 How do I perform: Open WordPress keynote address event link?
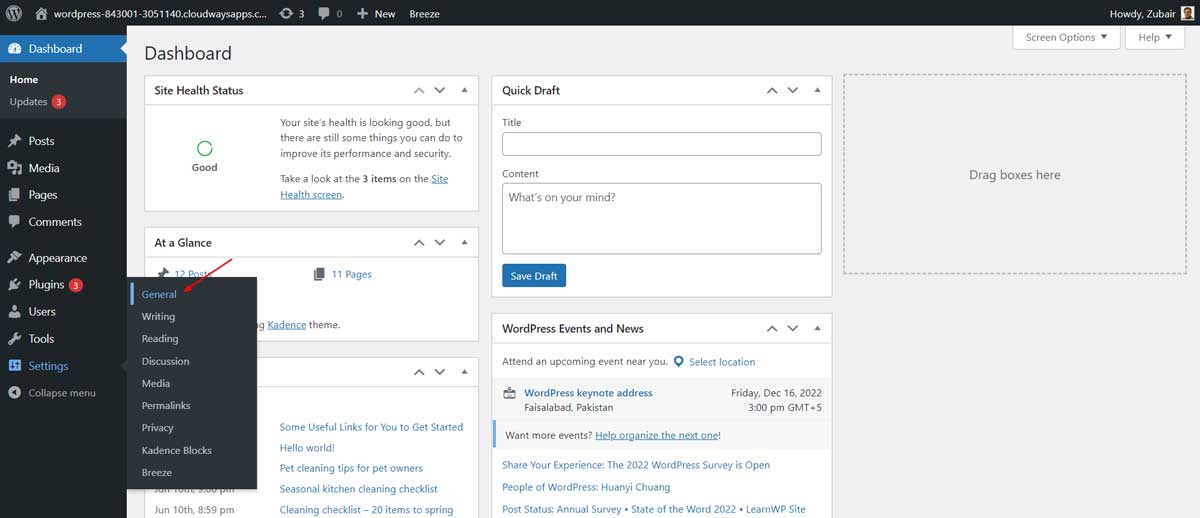pyautogui.click(x=588, y=393)
